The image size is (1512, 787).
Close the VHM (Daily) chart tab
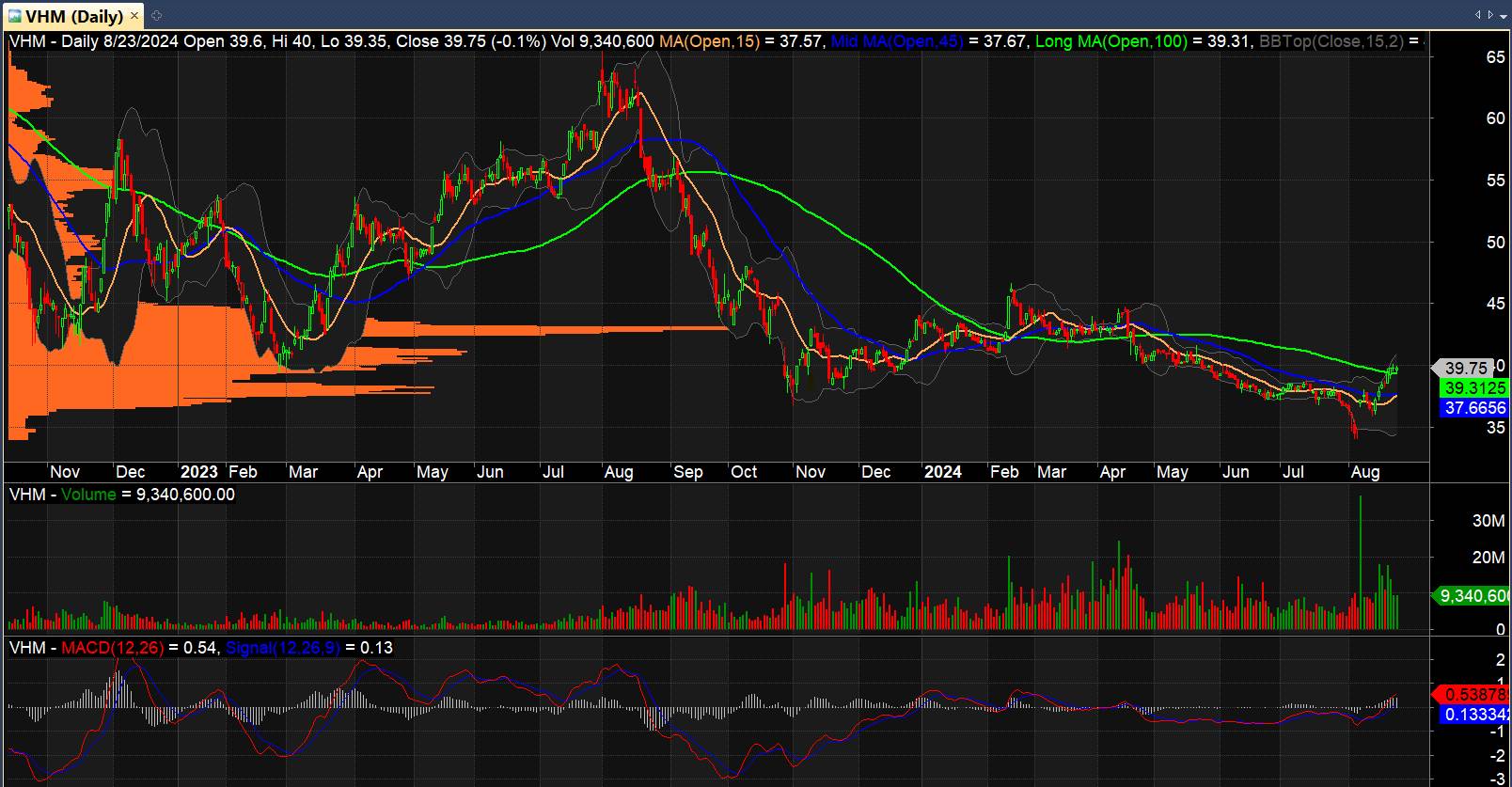(x=134, y=16)
